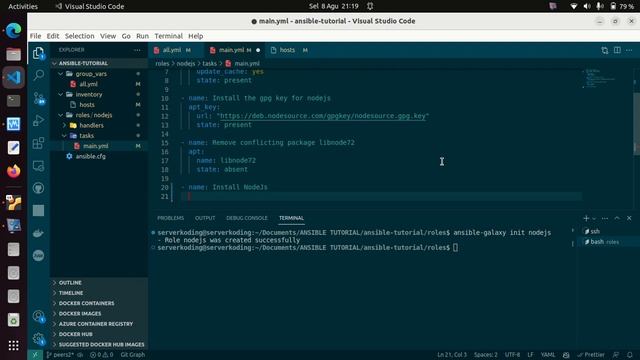640x360 pixels.
Task: Open the Remote Explorer view
Action: pos(38,166)
